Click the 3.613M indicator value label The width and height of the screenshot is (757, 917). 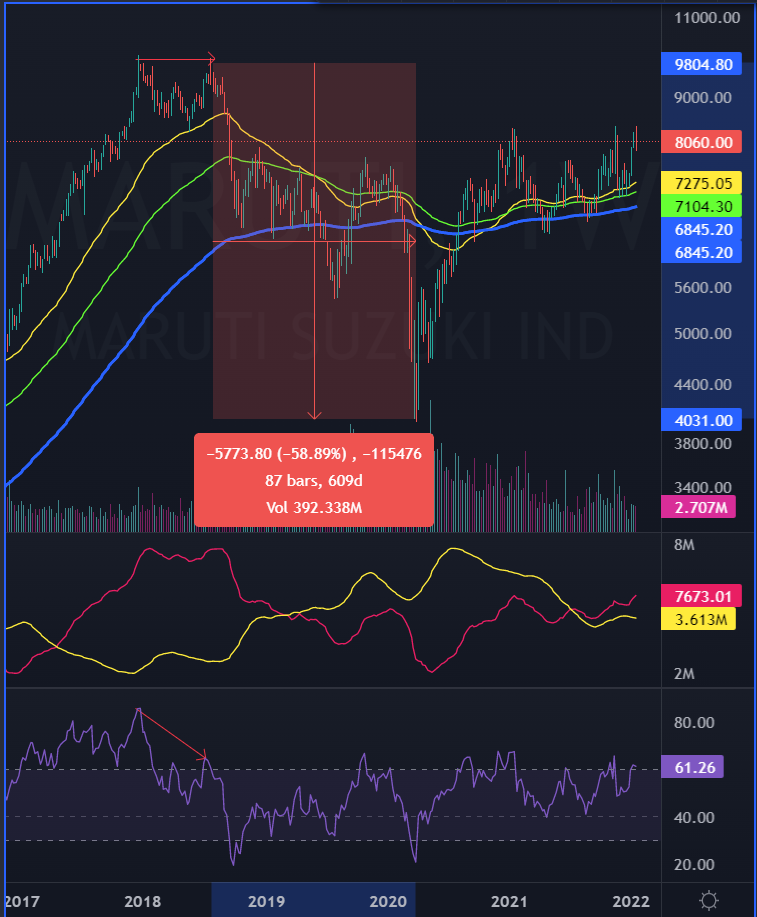coord(698,619)
